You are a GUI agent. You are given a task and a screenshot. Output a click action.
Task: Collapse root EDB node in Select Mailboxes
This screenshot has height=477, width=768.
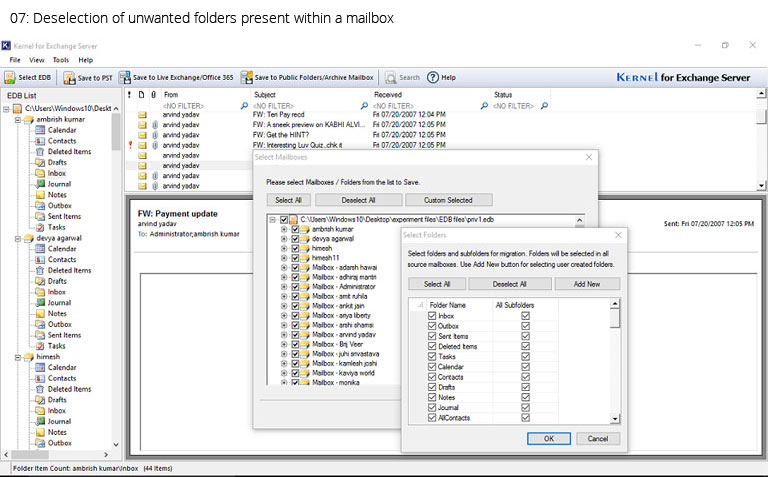[x=272, y=220]
